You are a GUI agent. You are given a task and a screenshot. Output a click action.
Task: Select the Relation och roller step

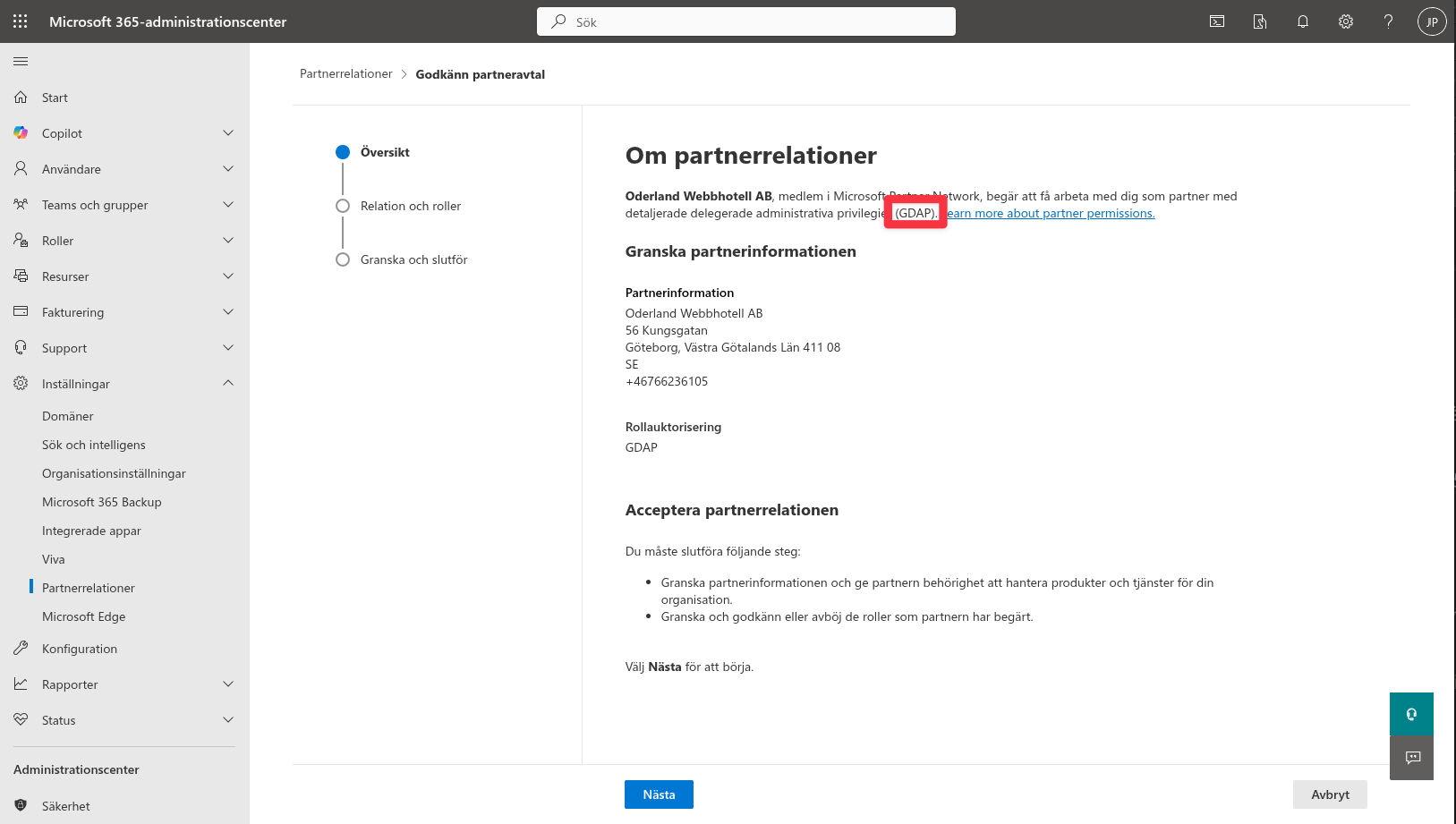click(x=410, y=206)
